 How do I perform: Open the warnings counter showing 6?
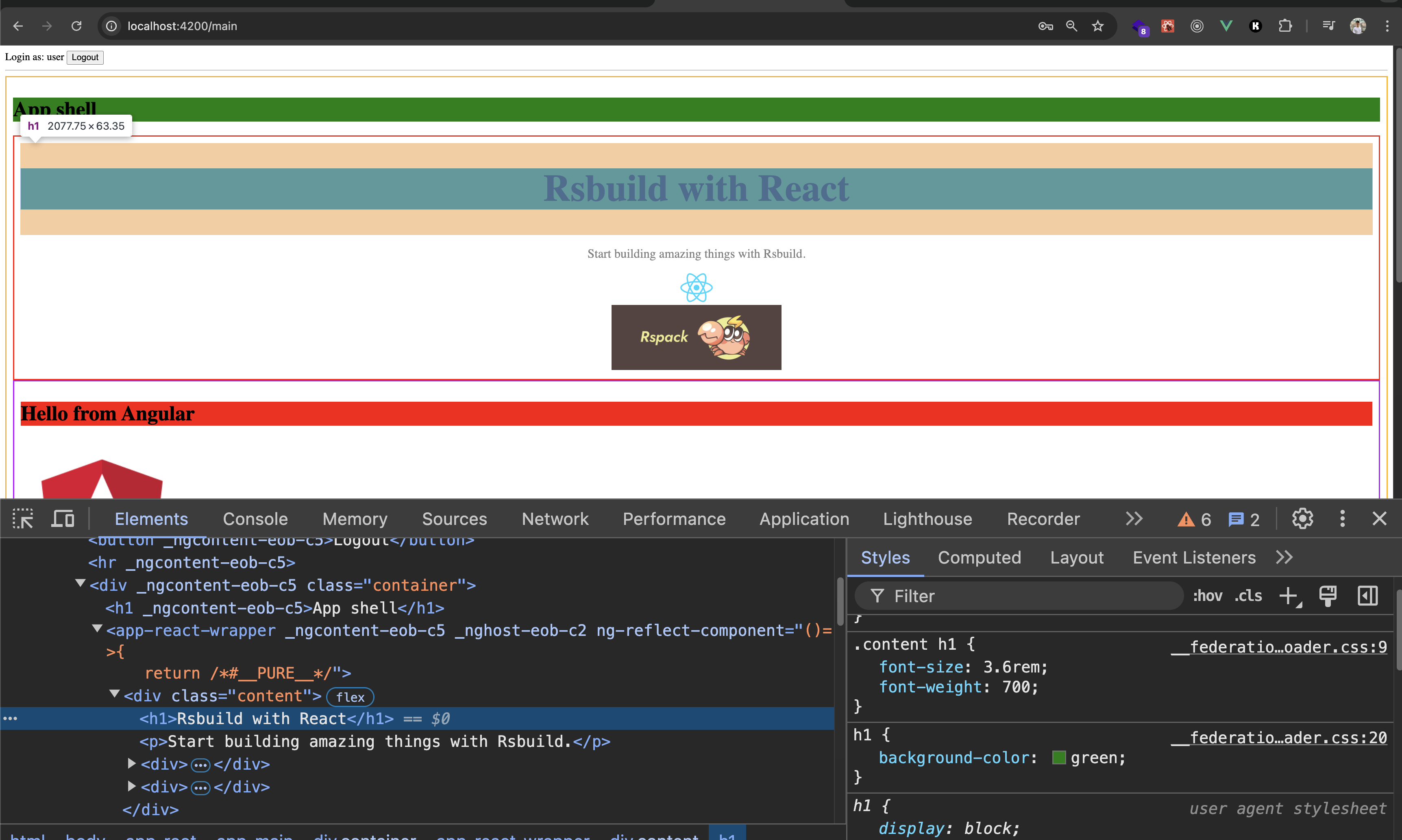click(x=1193, y=518)
